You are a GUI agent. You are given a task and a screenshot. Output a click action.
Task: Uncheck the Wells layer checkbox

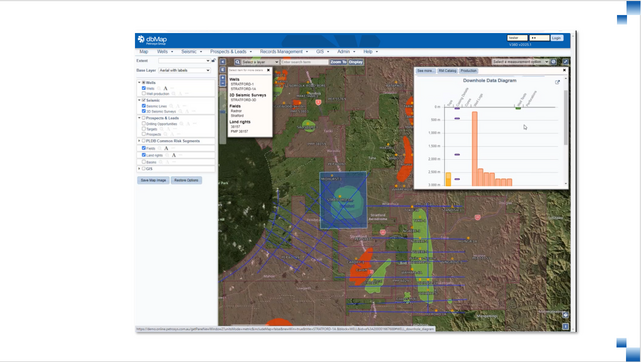point(144,88)
